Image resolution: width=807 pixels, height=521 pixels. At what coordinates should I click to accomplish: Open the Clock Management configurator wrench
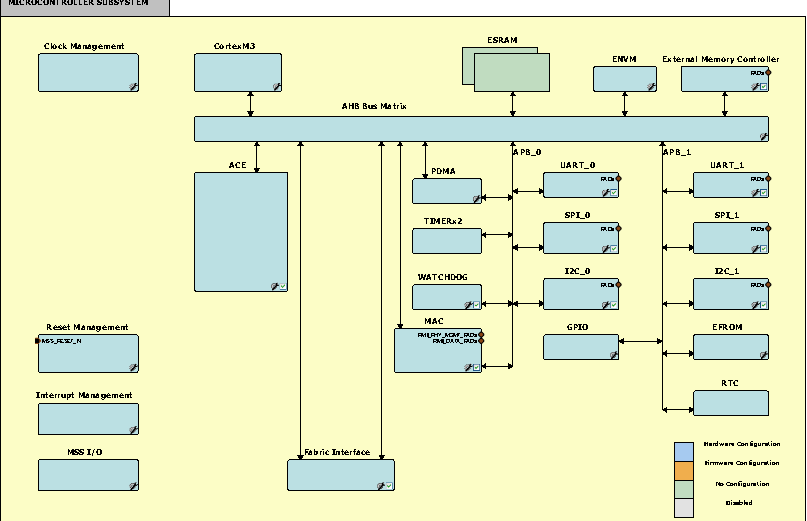point(132,87)
